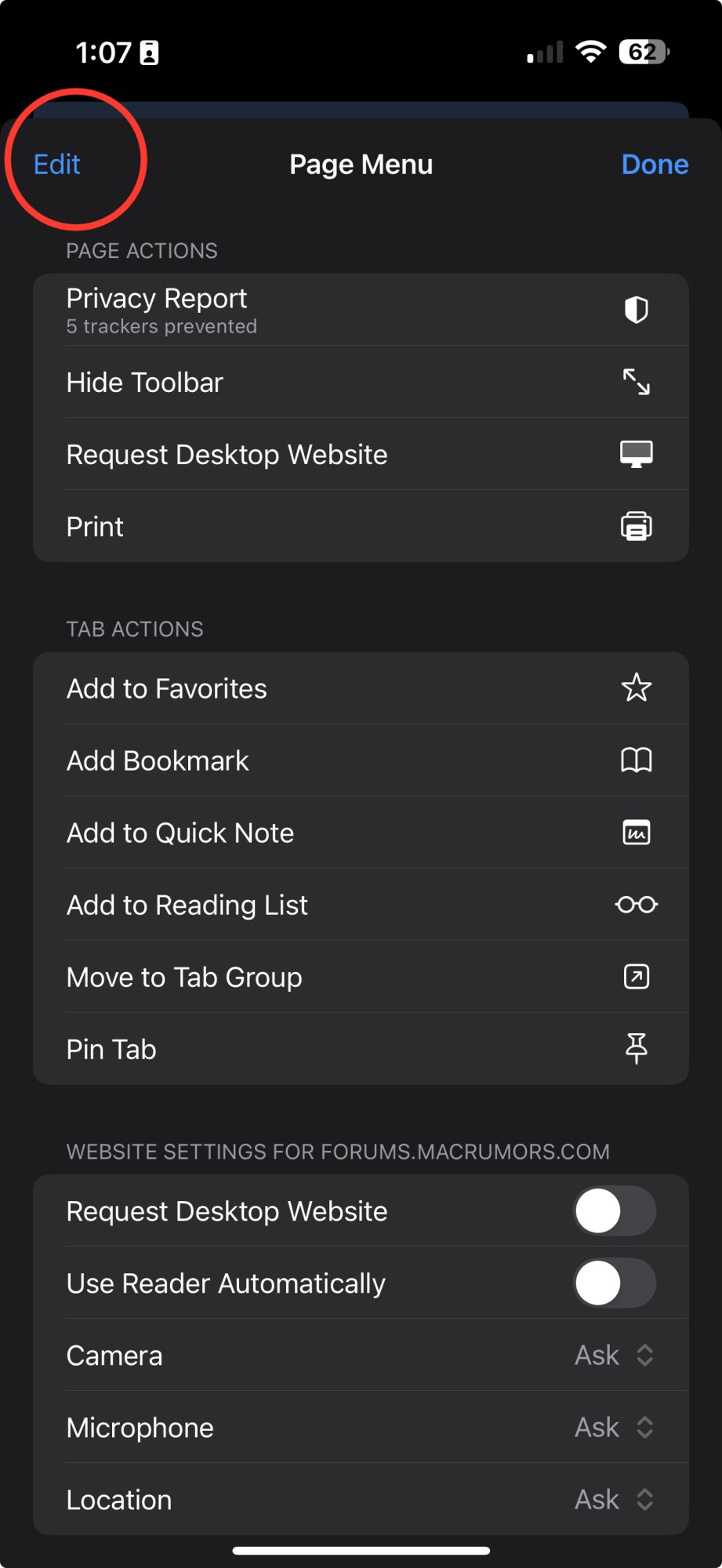Tap the Edit button in Page Menu
The height and width of the screenshot is (1568, 722).
coord(57,165)
